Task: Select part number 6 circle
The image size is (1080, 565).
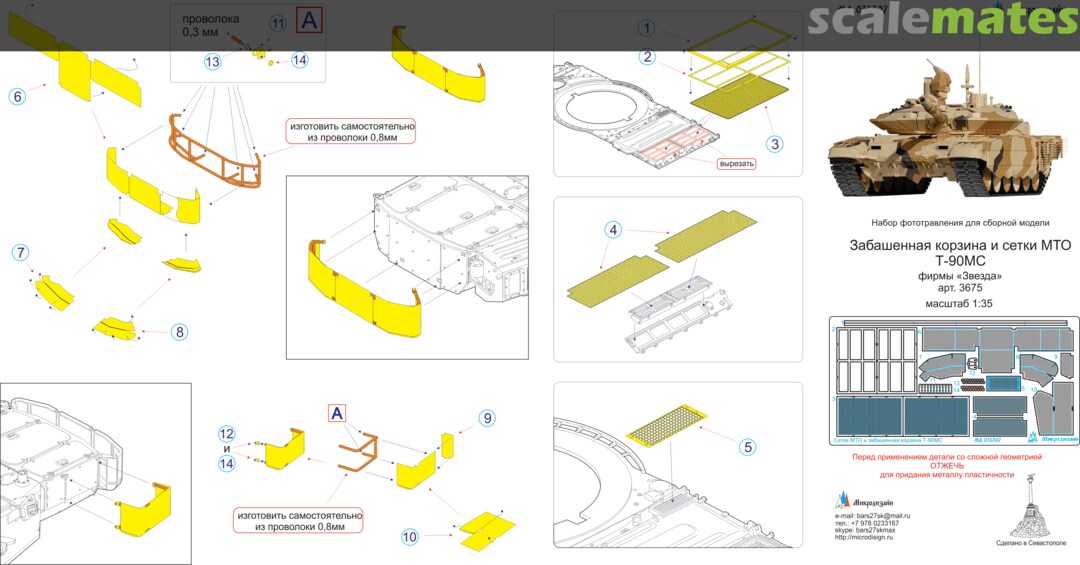Action: (x=17, y=96)
